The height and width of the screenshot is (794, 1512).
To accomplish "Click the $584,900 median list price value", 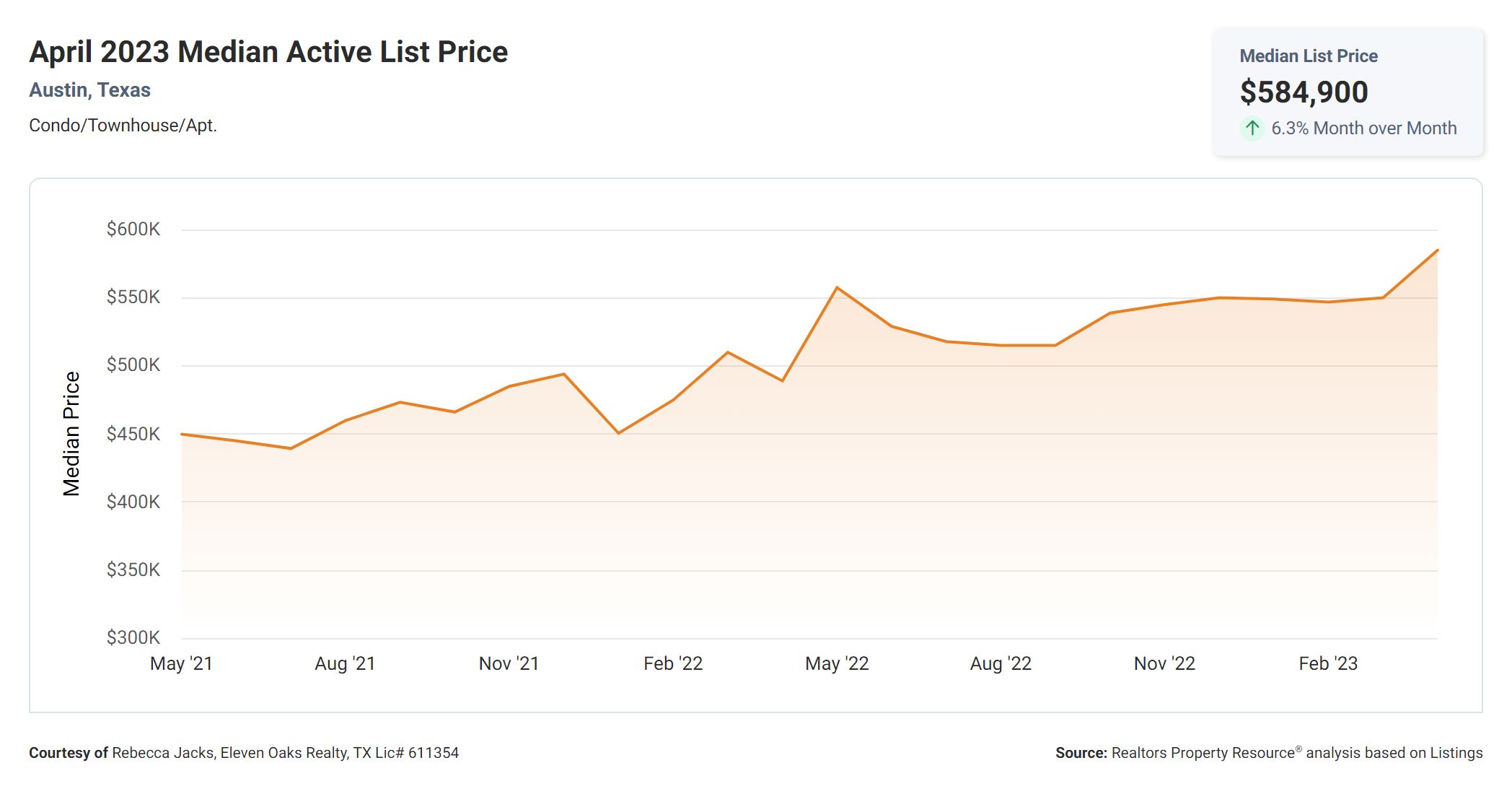I will pyautogui.click(x=1304, y=92).
